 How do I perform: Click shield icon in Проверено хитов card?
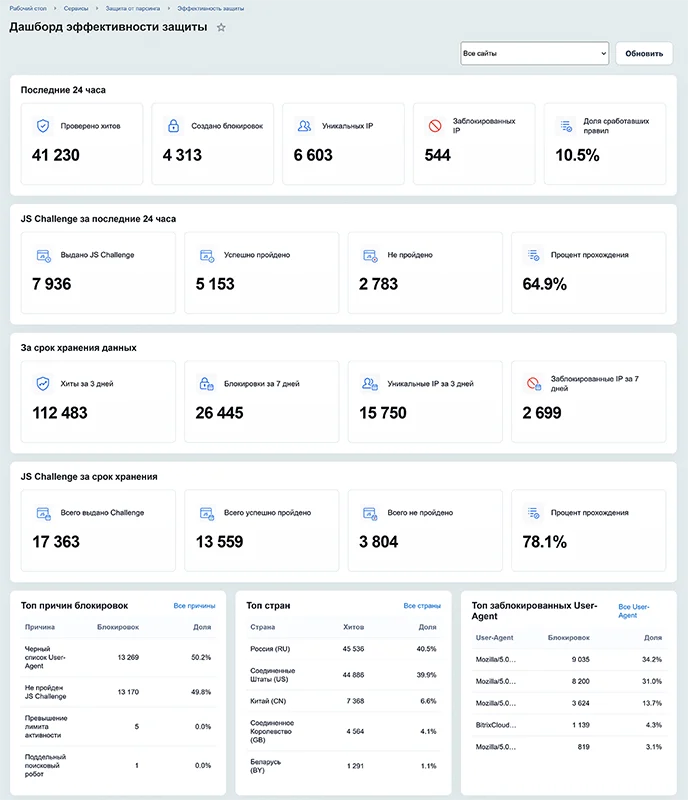tap(43, 126)
